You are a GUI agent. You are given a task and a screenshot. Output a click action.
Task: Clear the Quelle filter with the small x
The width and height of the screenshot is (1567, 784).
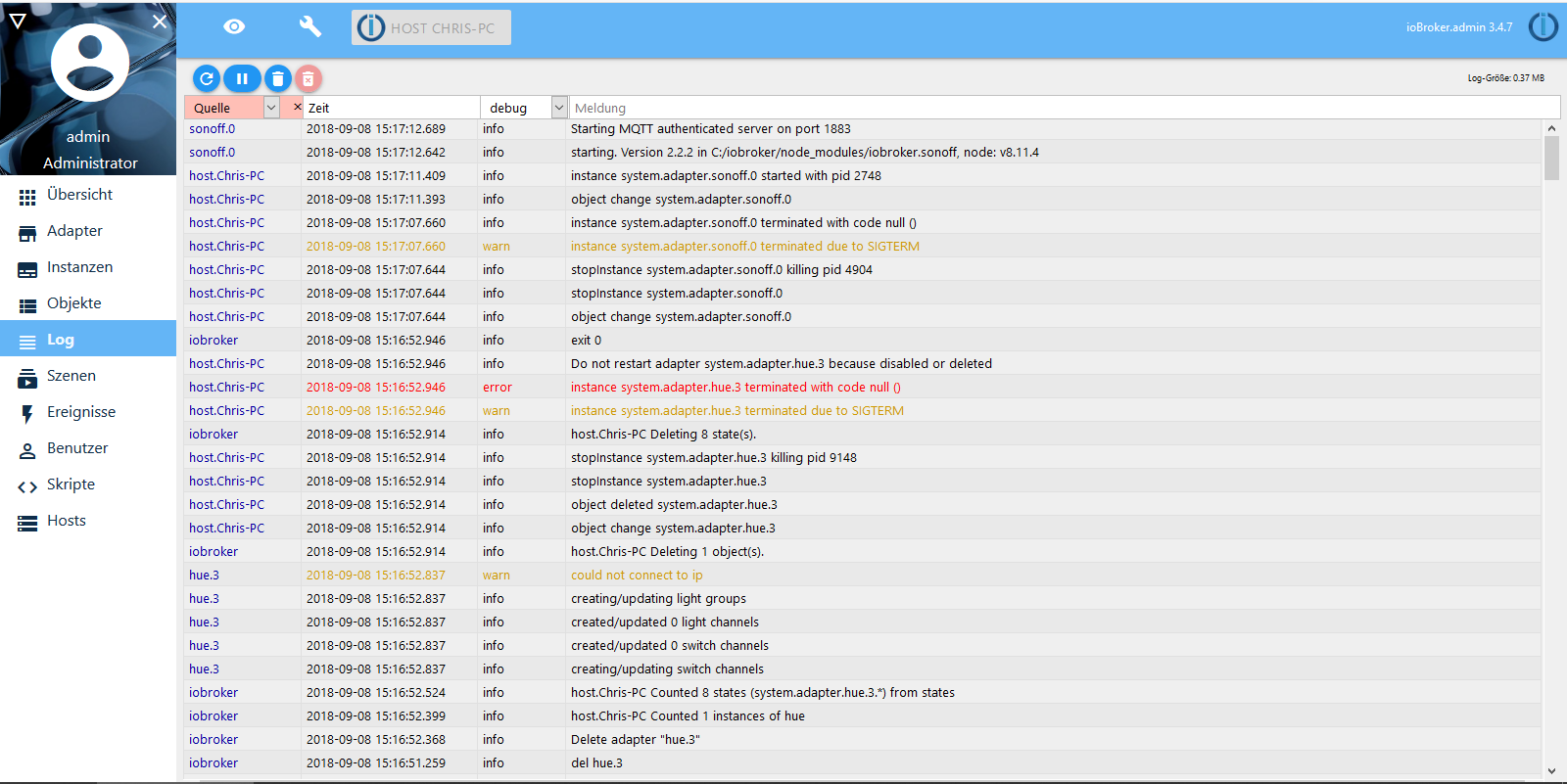(297, 107)
